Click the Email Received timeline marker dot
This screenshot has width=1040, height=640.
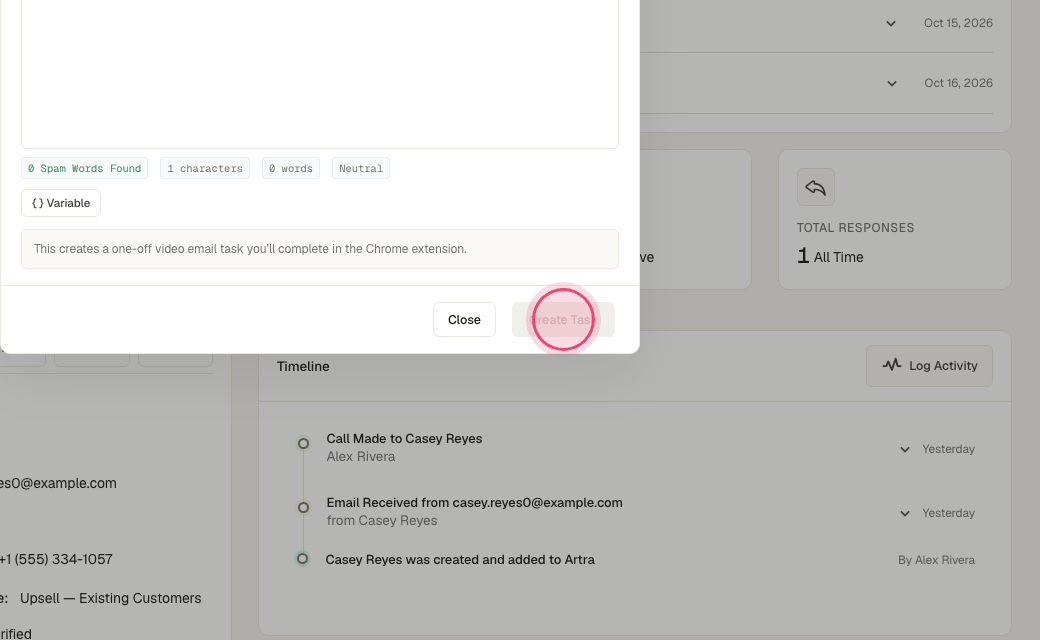[x=303, y=507]
